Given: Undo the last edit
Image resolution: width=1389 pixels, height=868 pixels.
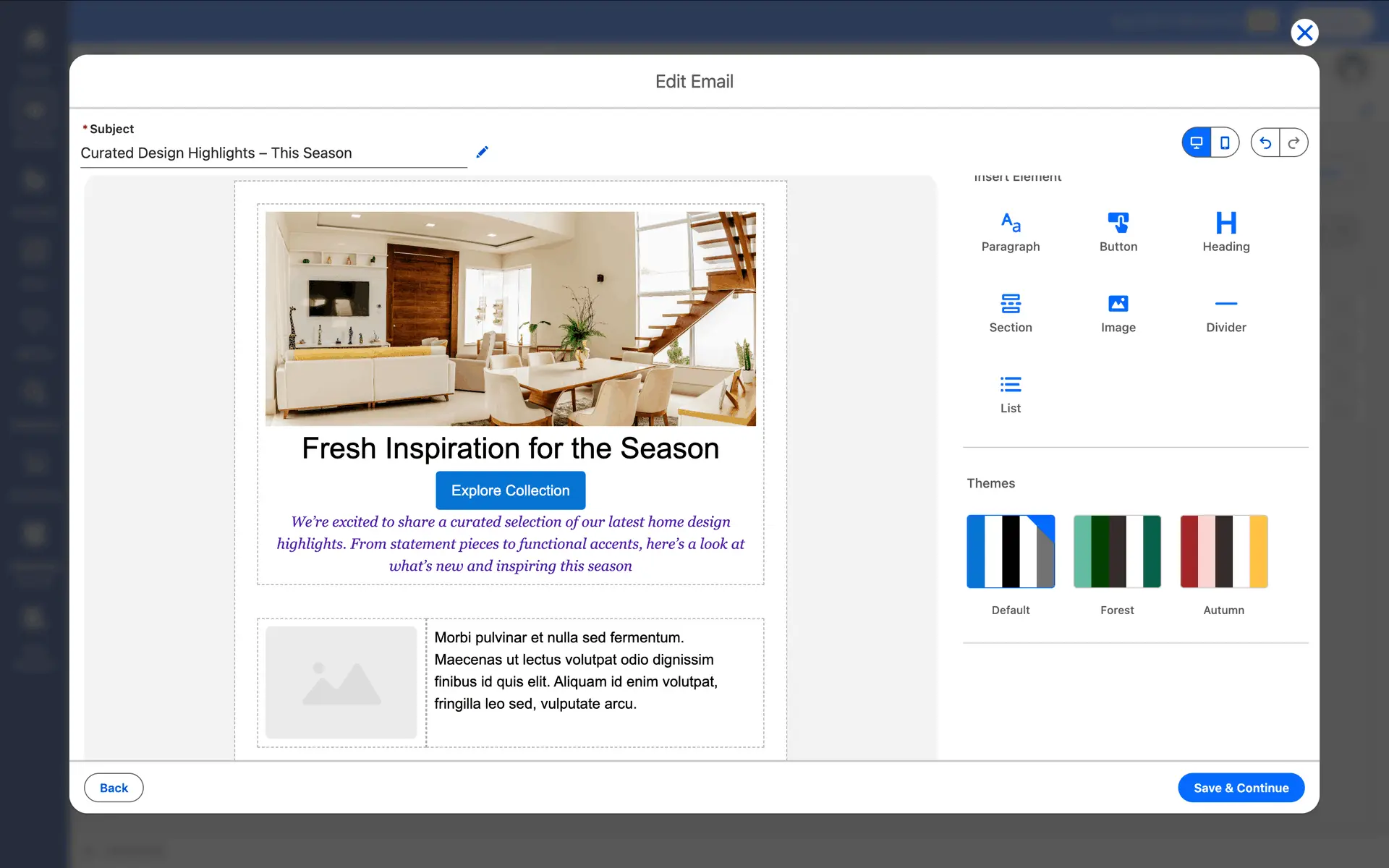Looking at the screenshot, I should [1265, 142].
